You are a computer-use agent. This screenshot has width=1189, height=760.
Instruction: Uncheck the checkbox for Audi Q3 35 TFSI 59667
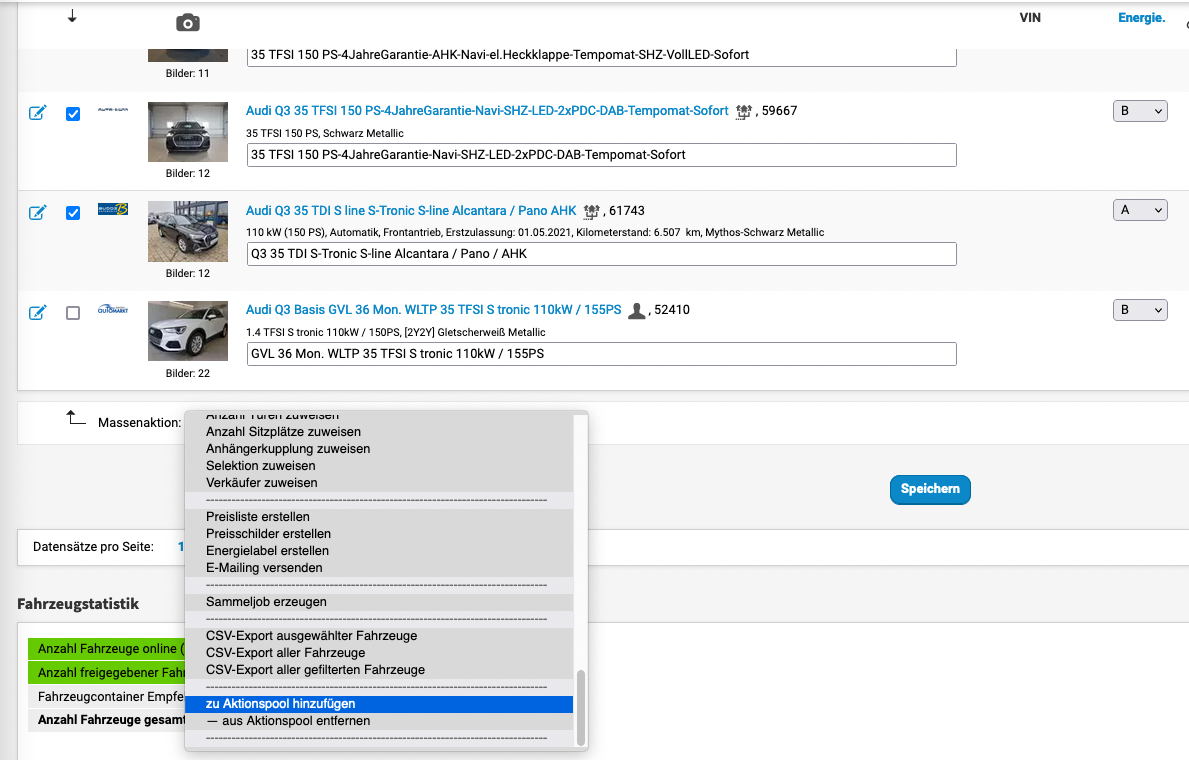coord(73,114)
